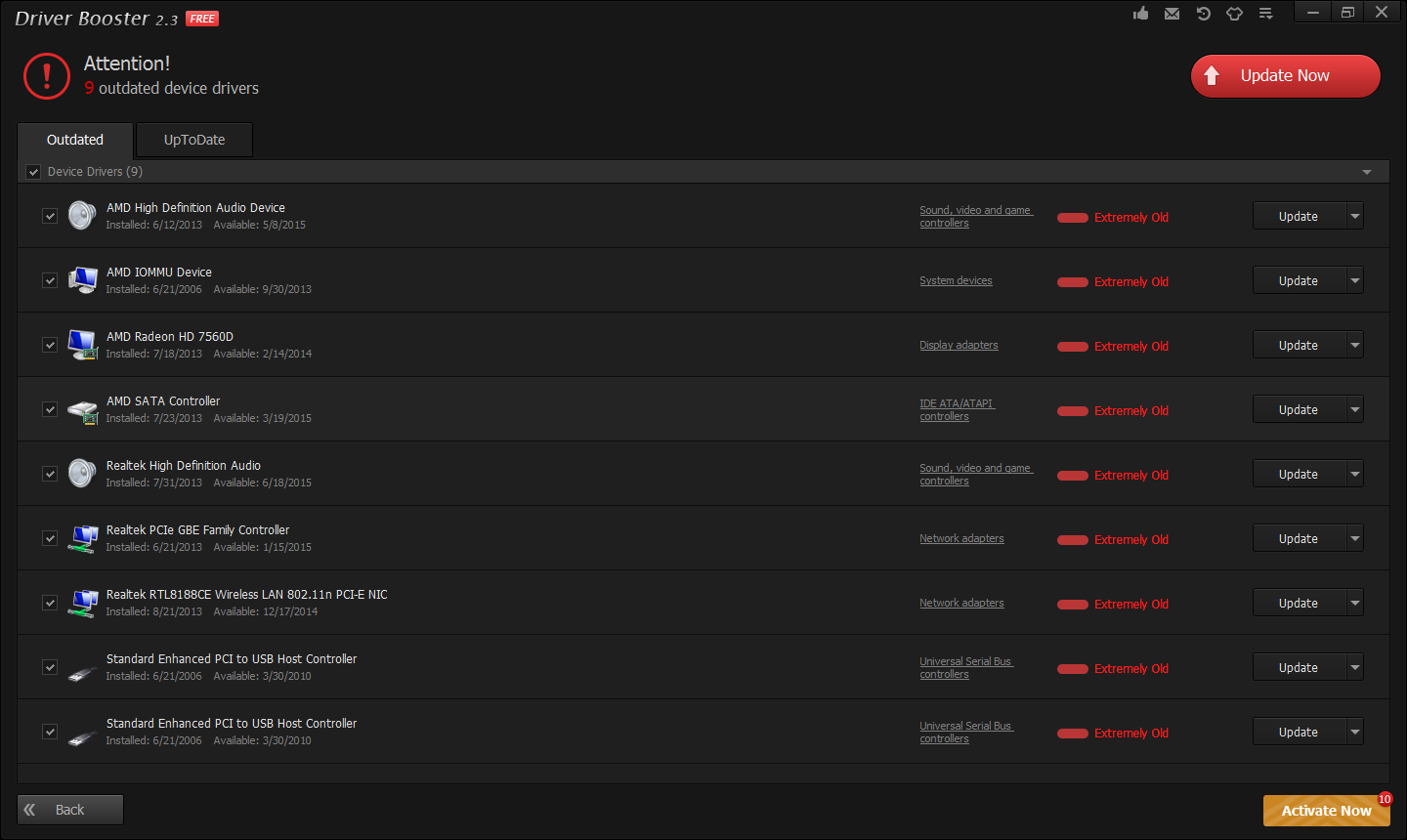Image resolution: width=1407 pixels, height=840 pixels.
Task: Click the AMD Radeon HD 7560D display icon
Action: pos(82,345)
